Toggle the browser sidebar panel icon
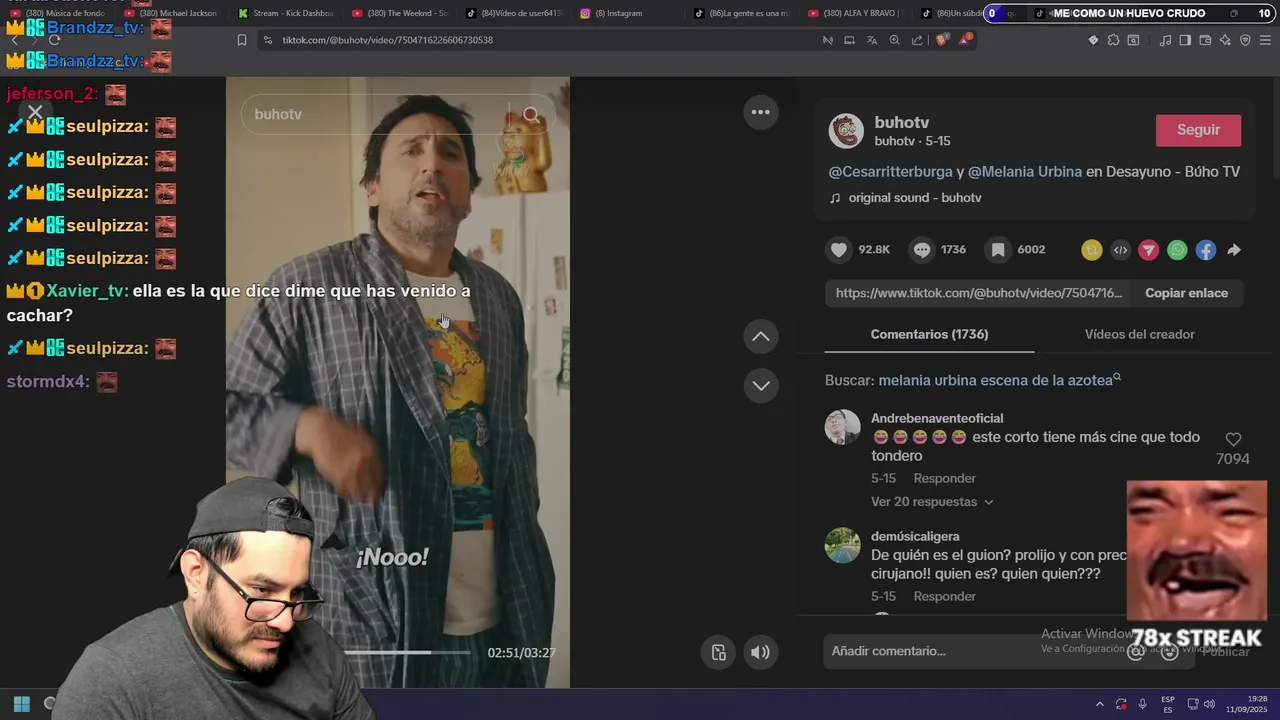This screenshot has width=1280, height=720. [1185, 40]
